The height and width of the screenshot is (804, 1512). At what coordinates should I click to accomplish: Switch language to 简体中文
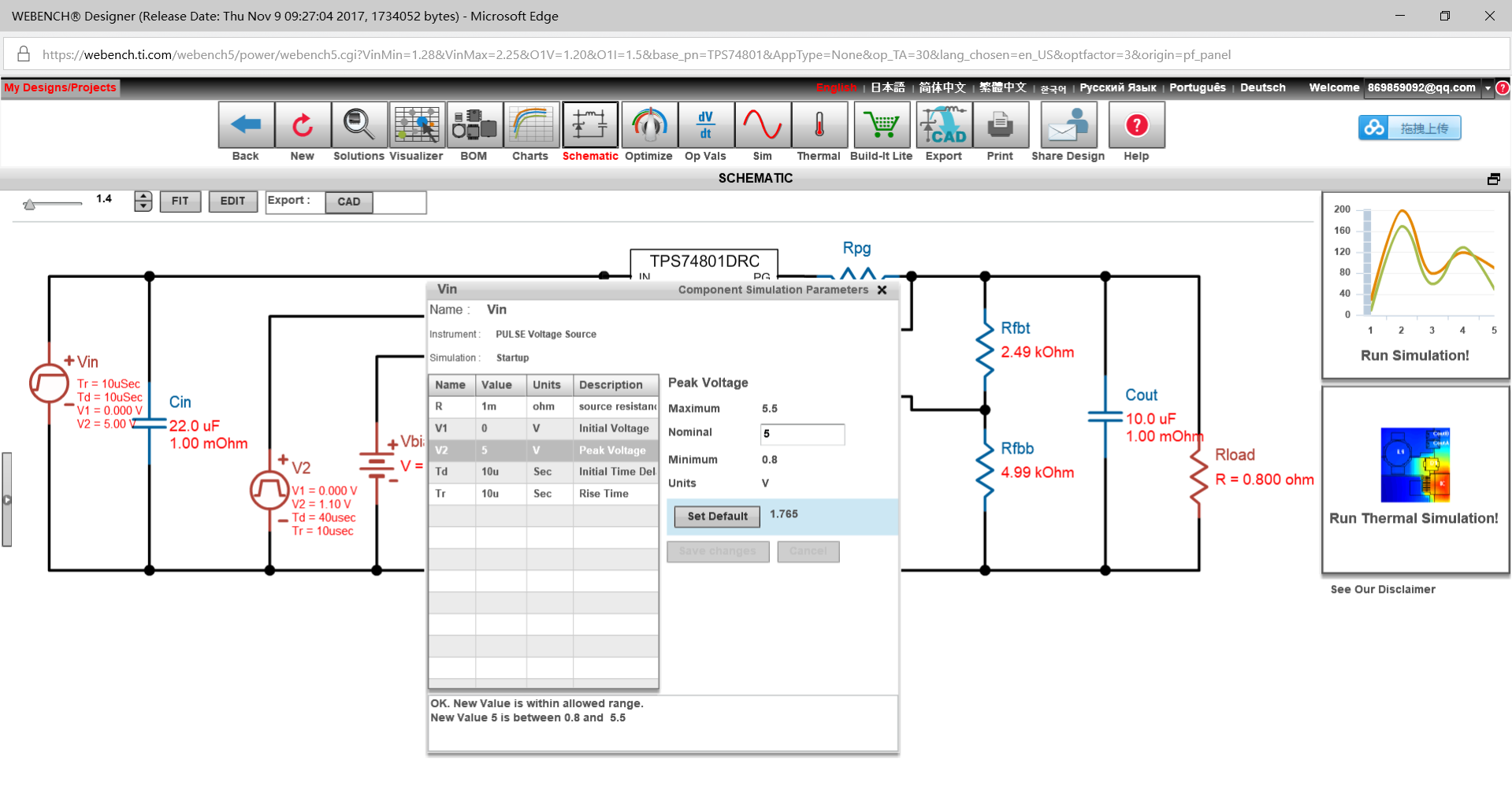tap(942, 87)
